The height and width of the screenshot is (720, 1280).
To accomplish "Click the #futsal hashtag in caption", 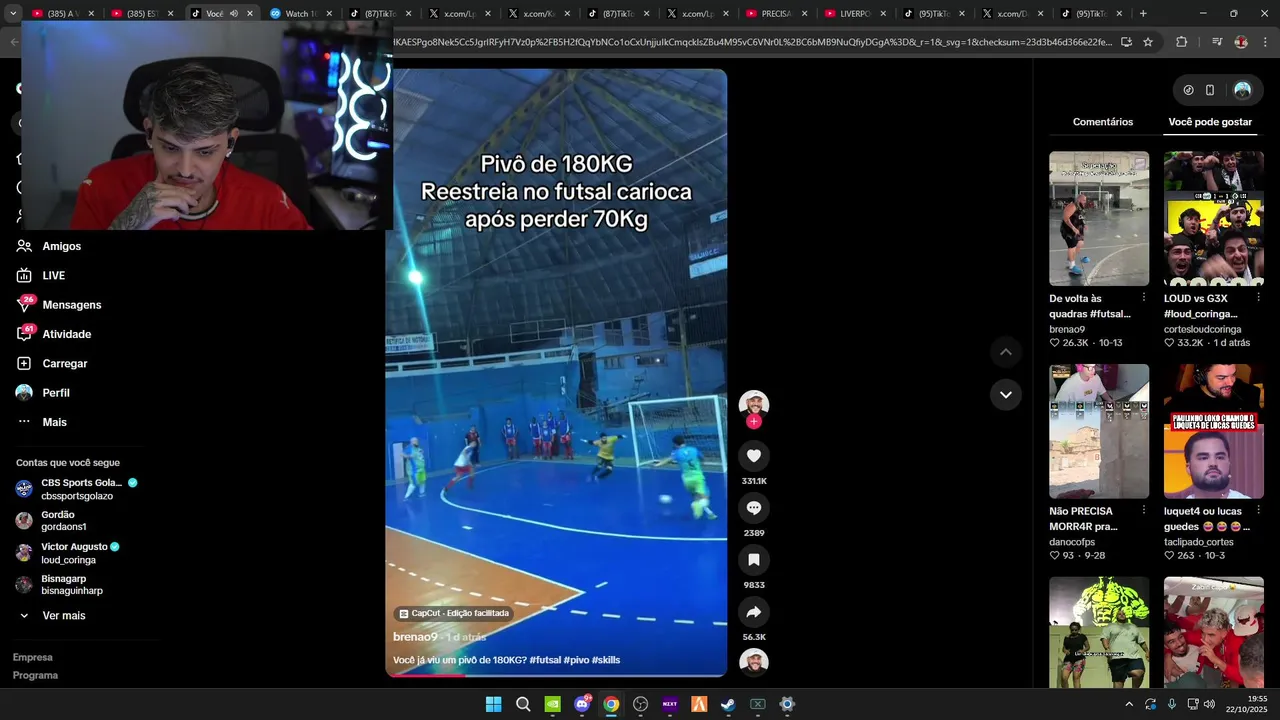I will point(545,660).
